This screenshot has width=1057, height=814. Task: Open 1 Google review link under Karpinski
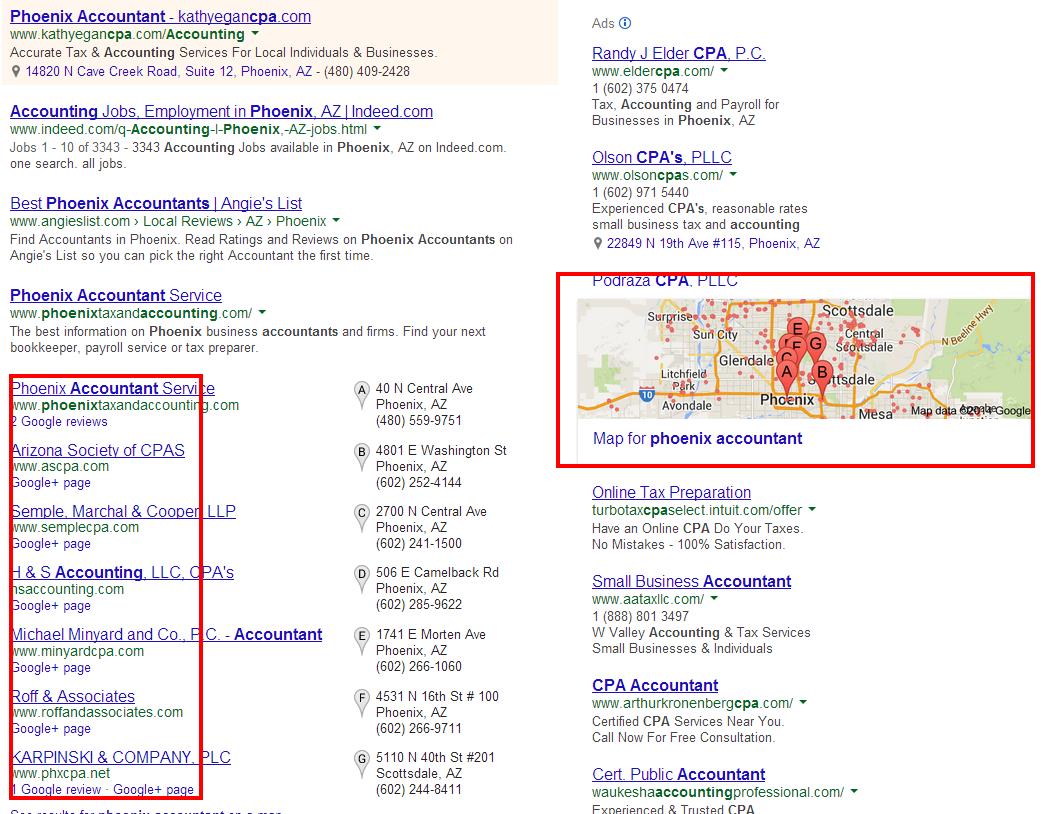click(57, 790)
